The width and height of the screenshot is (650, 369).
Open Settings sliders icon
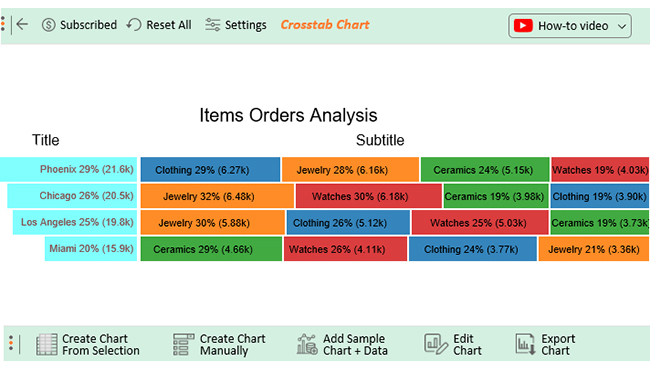pos(212,25)
